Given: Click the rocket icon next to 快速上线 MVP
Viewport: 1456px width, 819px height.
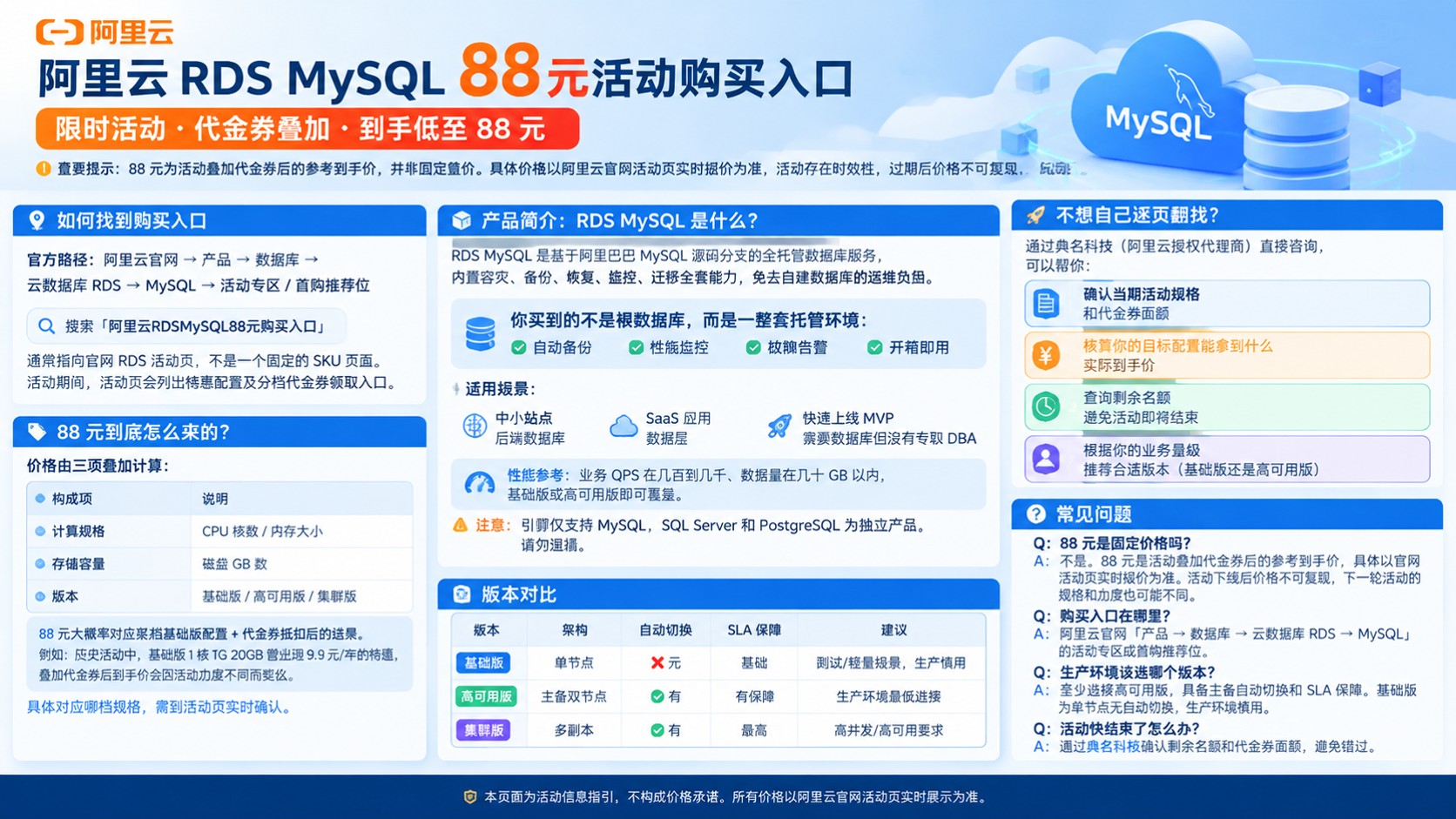Looking at the screenshot, I should tap(779, 426).
